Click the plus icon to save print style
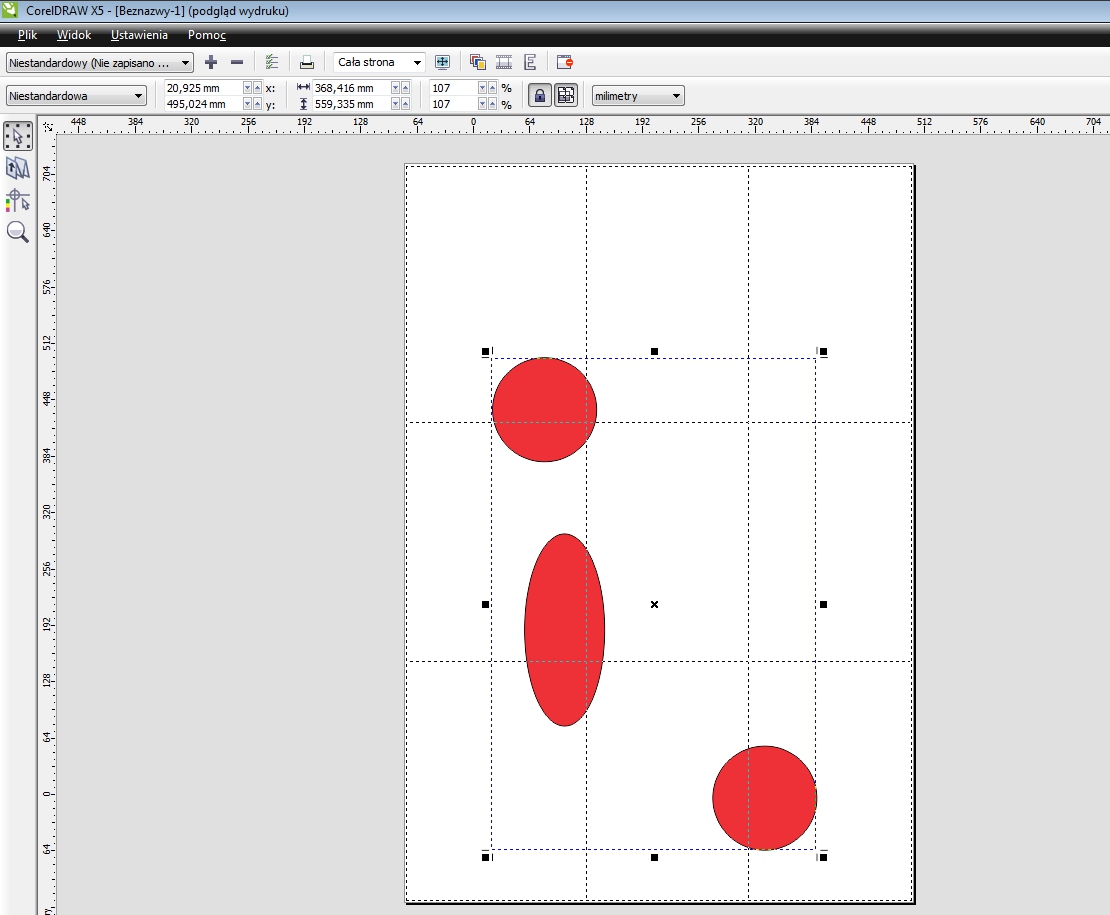The height and width of the screenshot is (915, 1110). pyautogui.click(x=211, y=62)
